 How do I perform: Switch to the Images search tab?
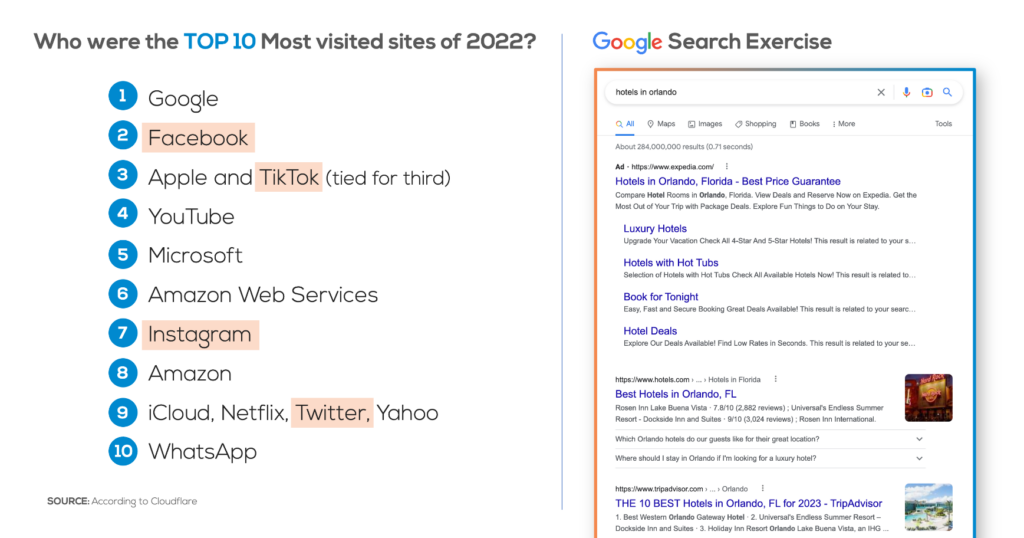[705, 124]
